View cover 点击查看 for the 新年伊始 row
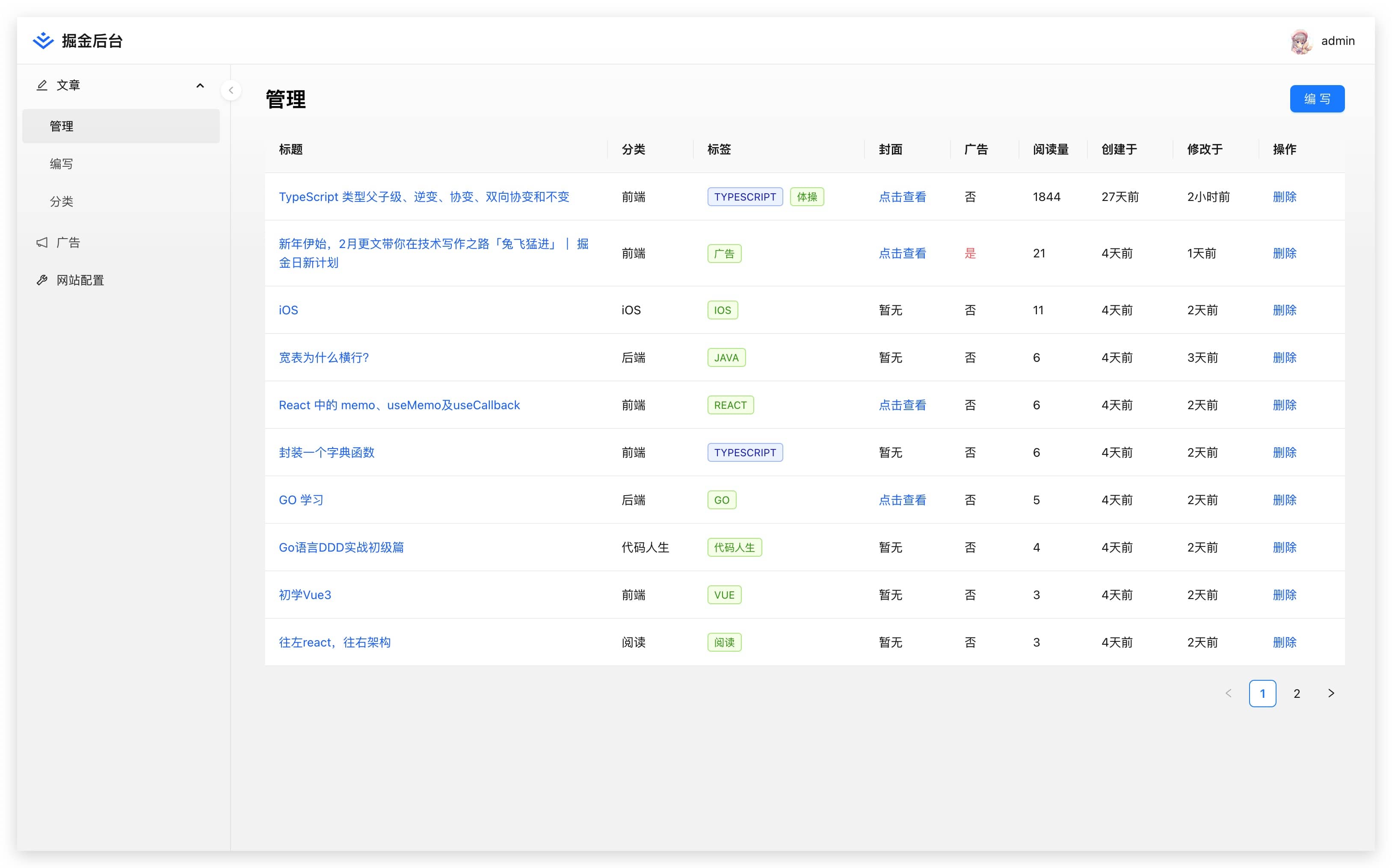Image resolution: width=1392 pixels, height=868 pixels. [902, 253]
